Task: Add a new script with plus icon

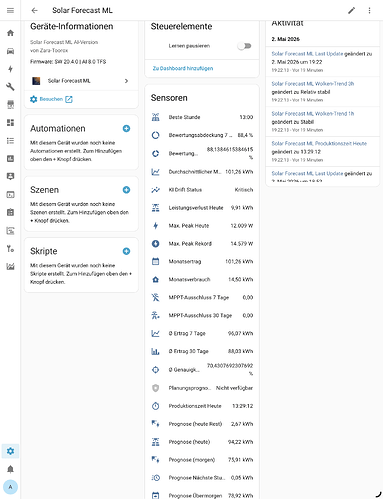Action: [x=126, y=251]
